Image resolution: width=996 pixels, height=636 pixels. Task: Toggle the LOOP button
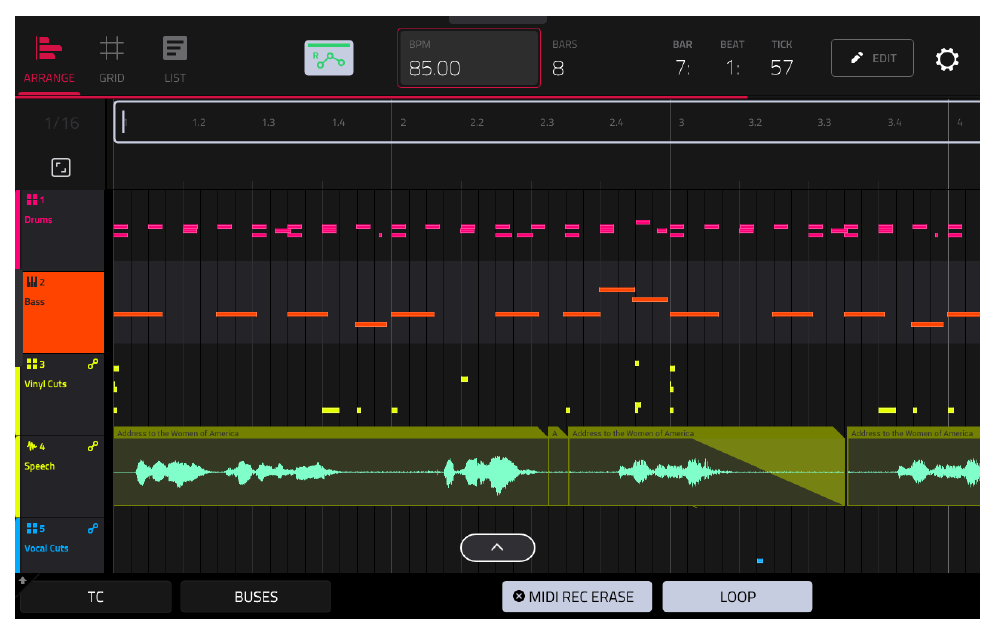click(x=737, y=597)
